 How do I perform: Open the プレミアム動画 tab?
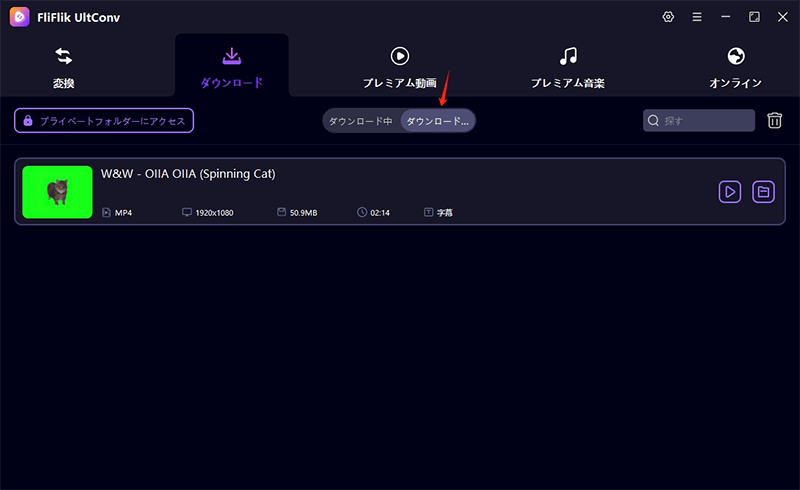click(x=399, y=66)
